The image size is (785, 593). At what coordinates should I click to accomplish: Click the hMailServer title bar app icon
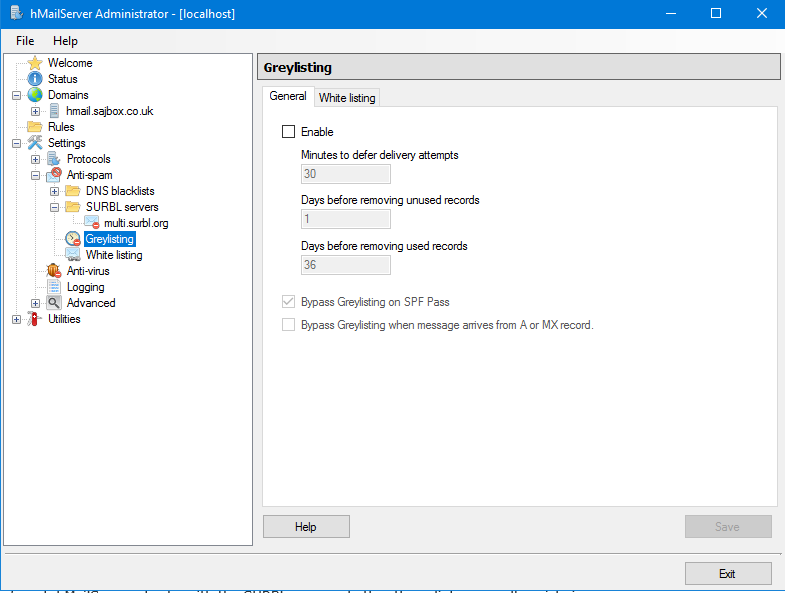click(16, 13)
